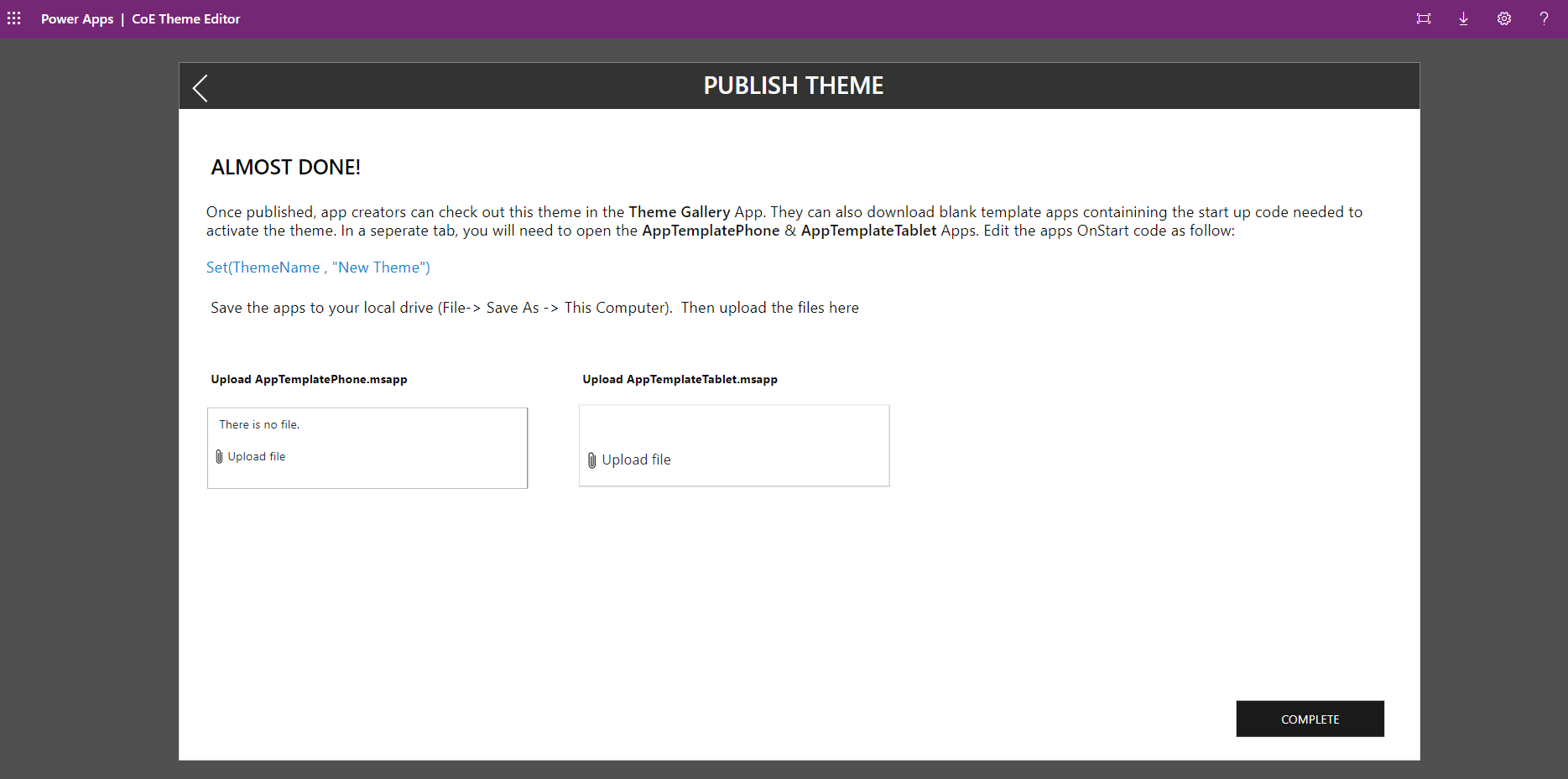
Task: Click the 'Upload AppTemplatePhone.msapp' label
Action: (x=309, y=379)
